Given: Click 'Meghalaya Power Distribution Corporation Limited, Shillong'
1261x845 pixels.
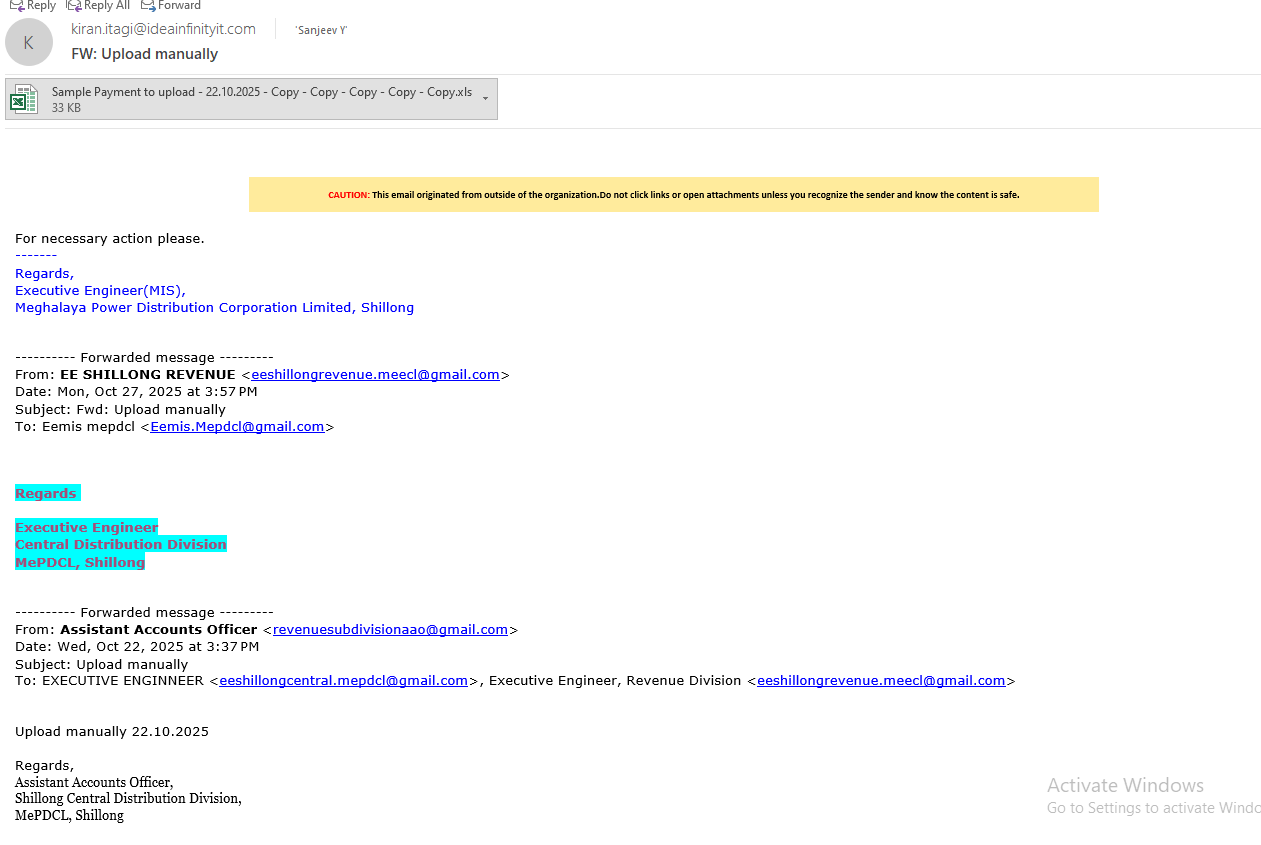Looking at the screenshot, I should 214,307.
